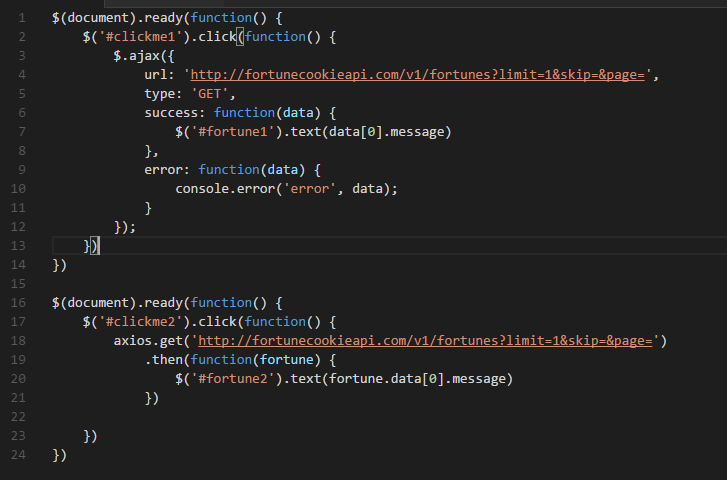
Task: Click '#fortune2' selector on line 20
Action: point(233,379)
